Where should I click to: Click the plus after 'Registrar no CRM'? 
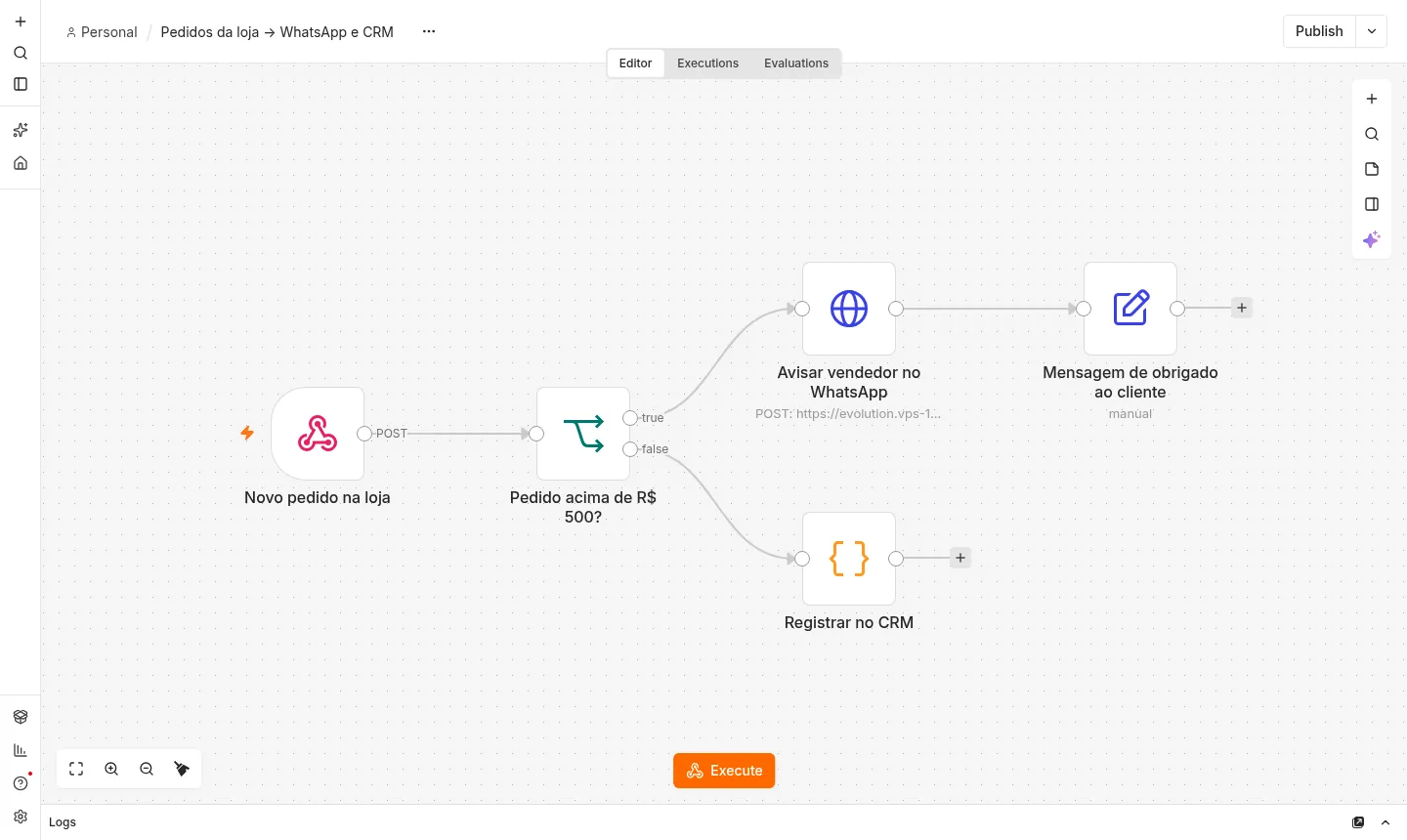[x=960, y=558]
